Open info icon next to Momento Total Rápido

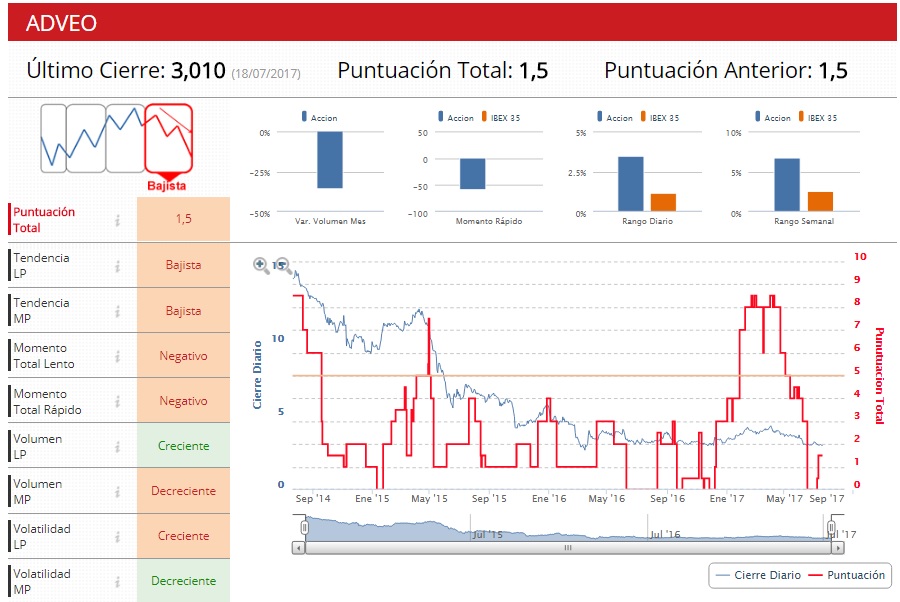(x=117, y=401)
